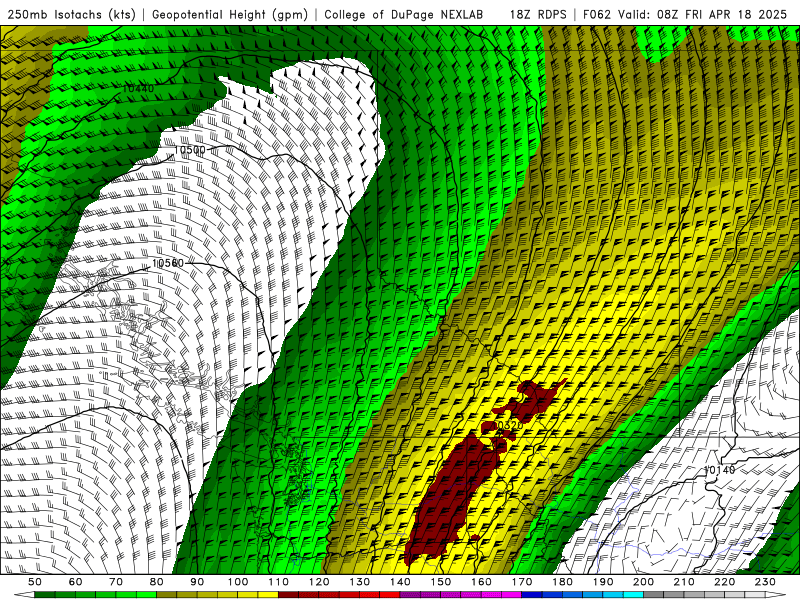Select the dark olive swatch just after 80
Screen dimensions: 800x600
(166, 595)
